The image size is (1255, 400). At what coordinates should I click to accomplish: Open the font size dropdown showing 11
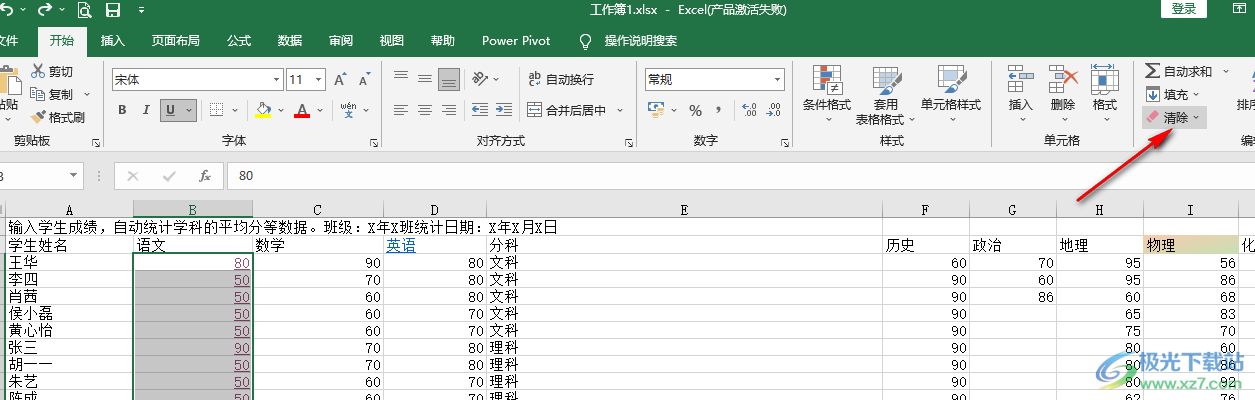pyautogui.click(x=318, y=79)
